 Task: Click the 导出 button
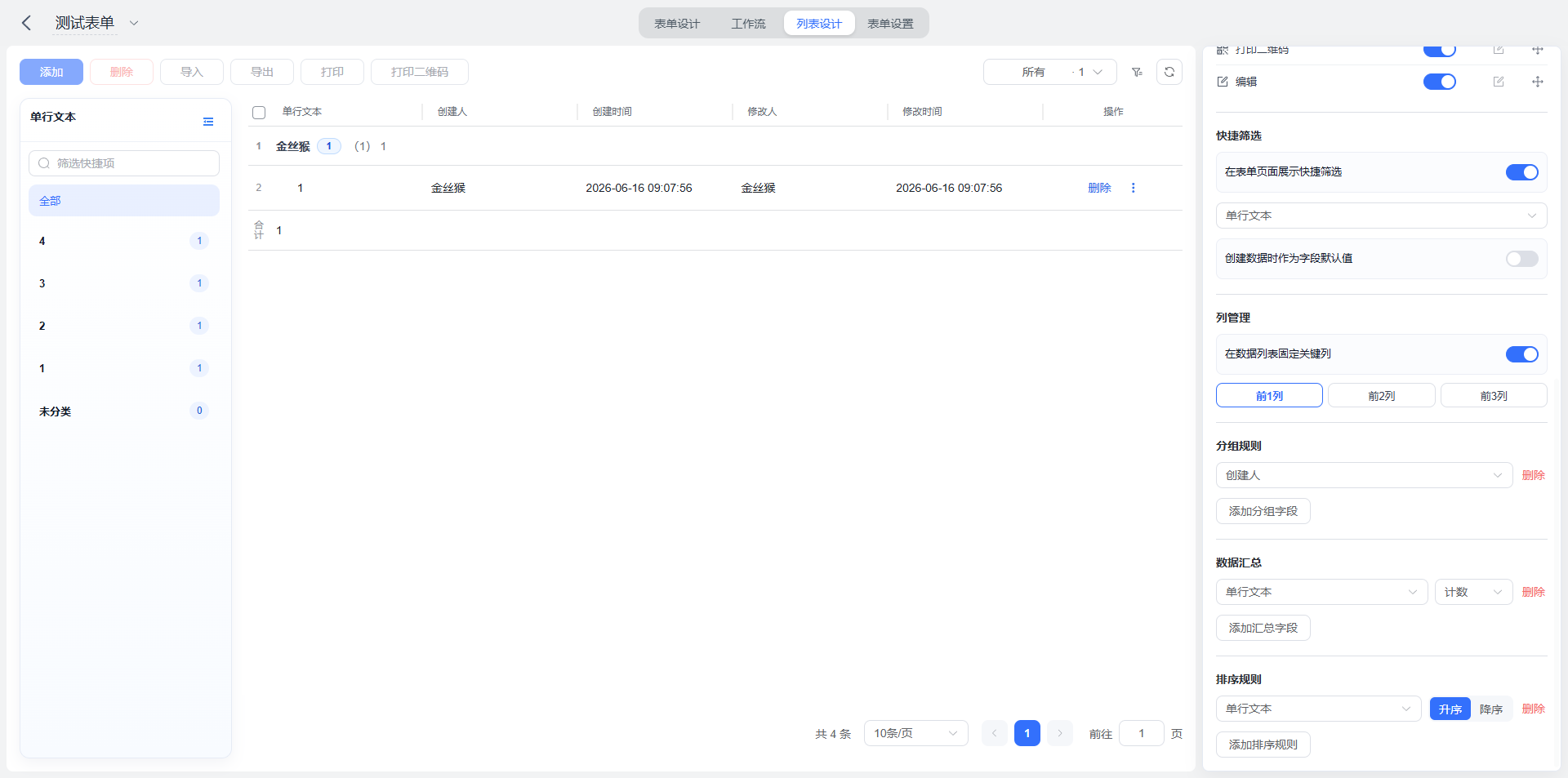tap(262, 72)
